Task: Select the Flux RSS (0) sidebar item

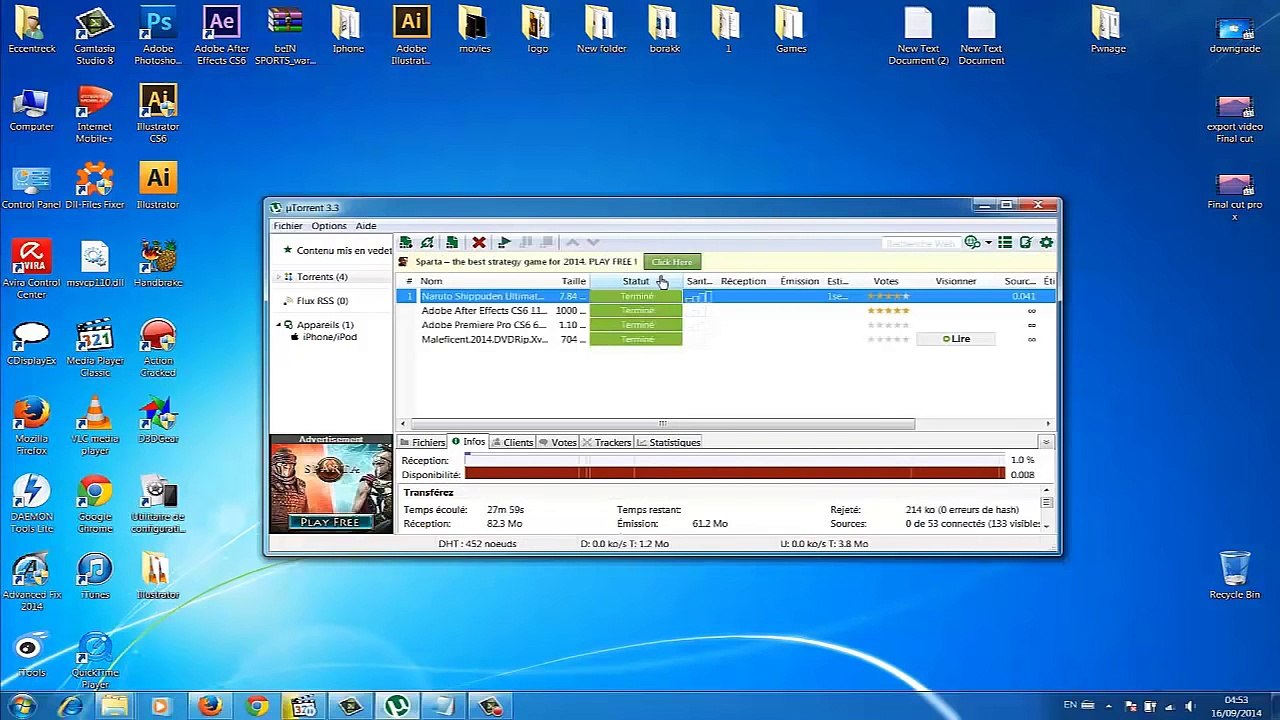Action: click(x=322, y=301)
